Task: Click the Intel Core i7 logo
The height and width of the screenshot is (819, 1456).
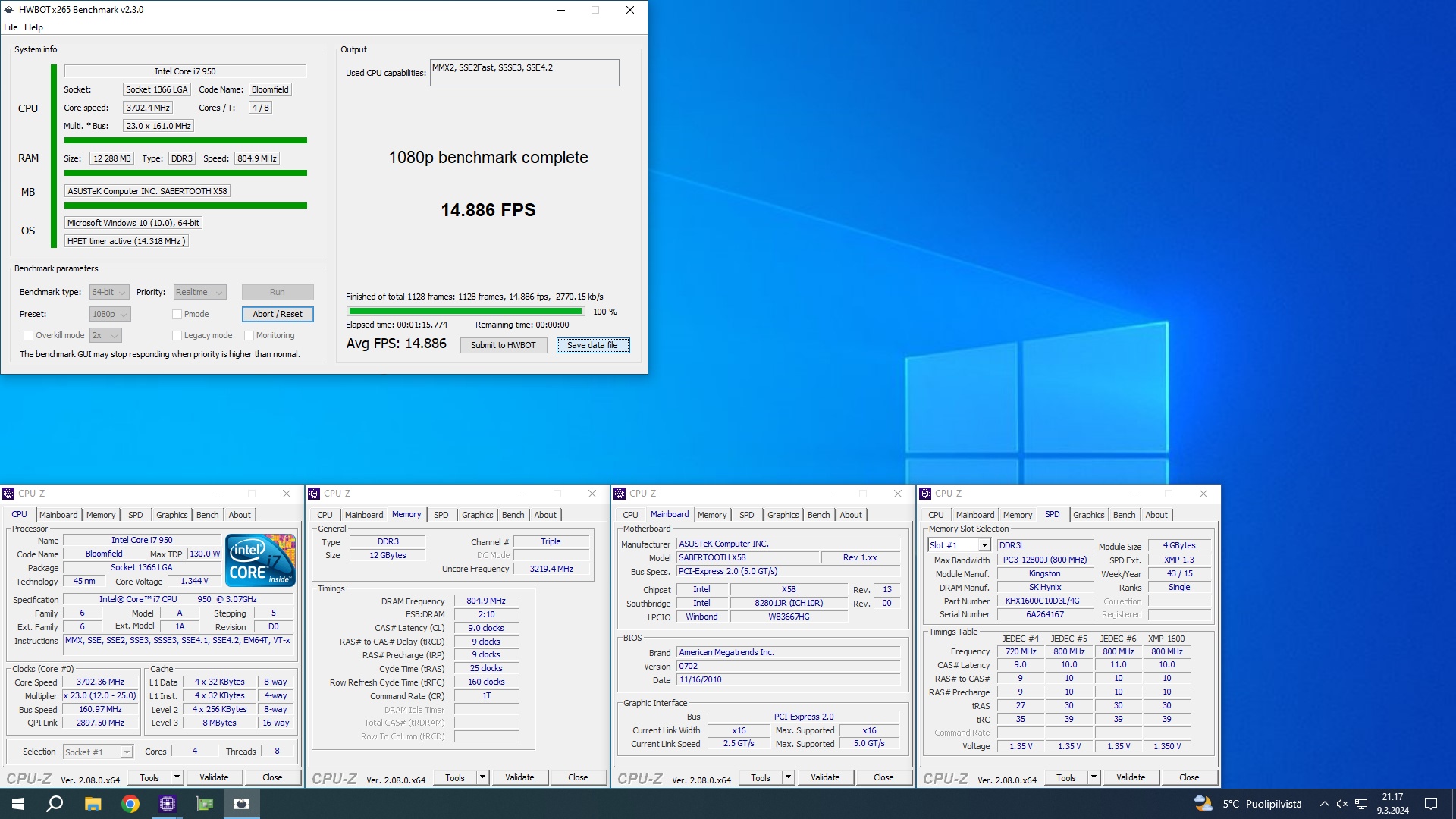Action: (x=261, y=560)
